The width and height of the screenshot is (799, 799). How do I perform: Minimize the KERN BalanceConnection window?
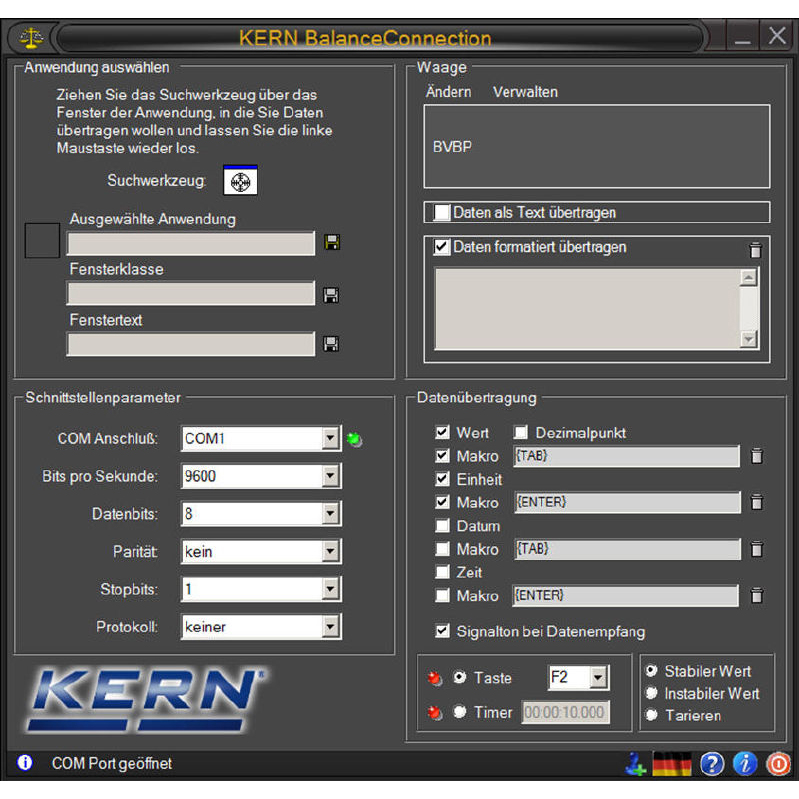pos(743,37)
